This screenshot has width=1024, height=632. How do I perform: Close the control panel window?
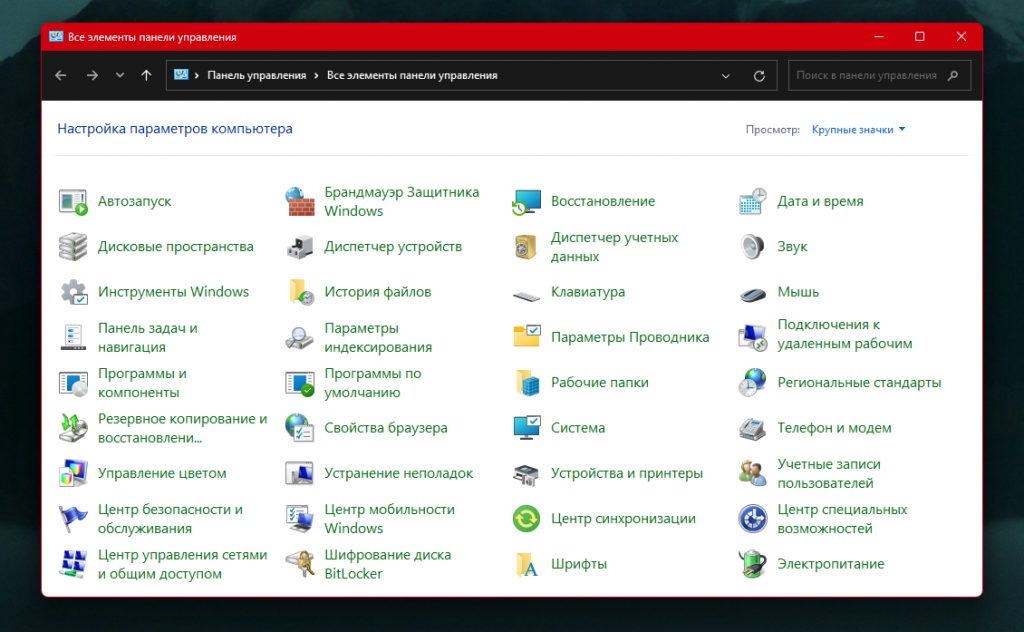click(961, 37)
